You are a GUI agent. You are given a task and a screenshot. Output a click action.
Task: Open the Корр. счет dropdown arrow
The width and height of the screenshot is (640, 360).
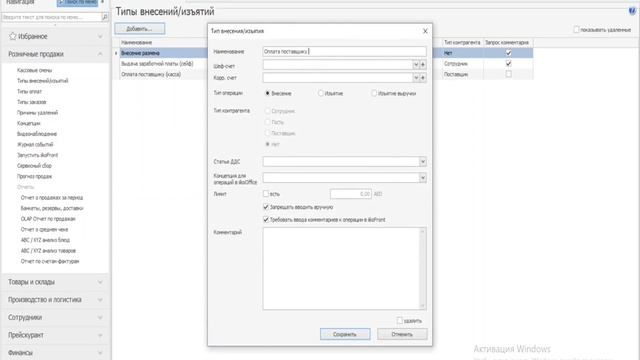pyautogui.click(x=416, y=78)
